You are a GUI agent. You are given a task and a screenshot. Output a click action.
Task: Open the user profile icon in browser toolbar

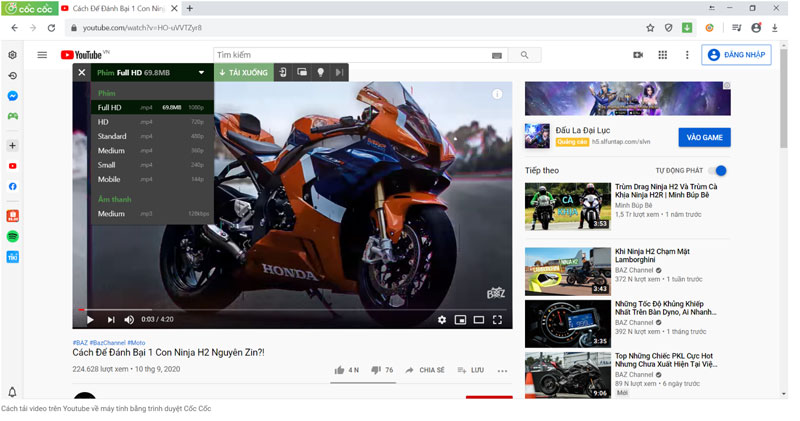[756, 28]
